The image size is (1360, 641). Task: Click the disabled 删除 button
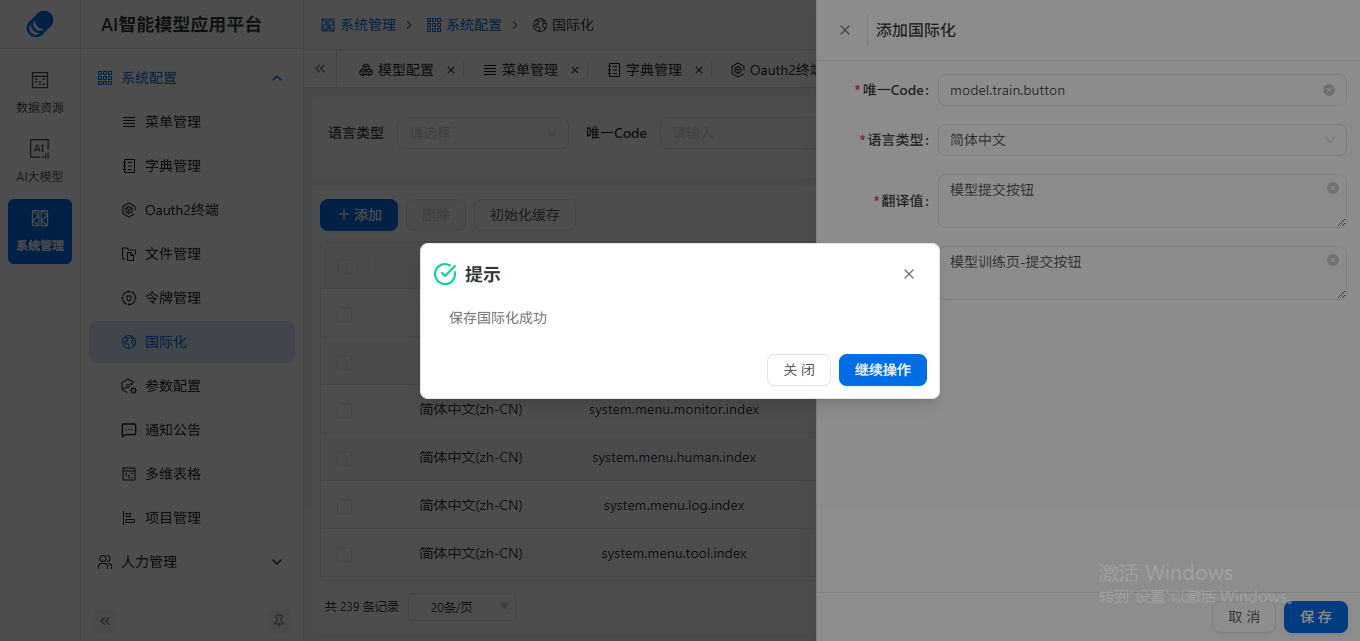point(436,215)
